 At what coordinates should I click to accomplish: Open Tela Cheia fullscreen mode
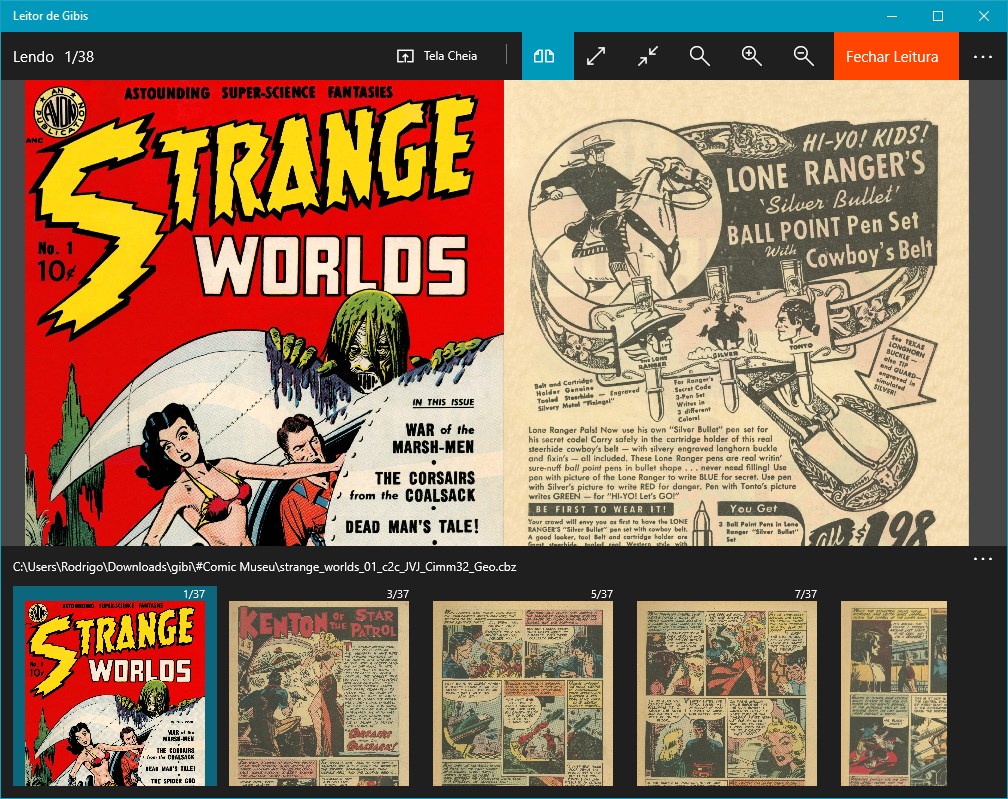tap(437, 56)
